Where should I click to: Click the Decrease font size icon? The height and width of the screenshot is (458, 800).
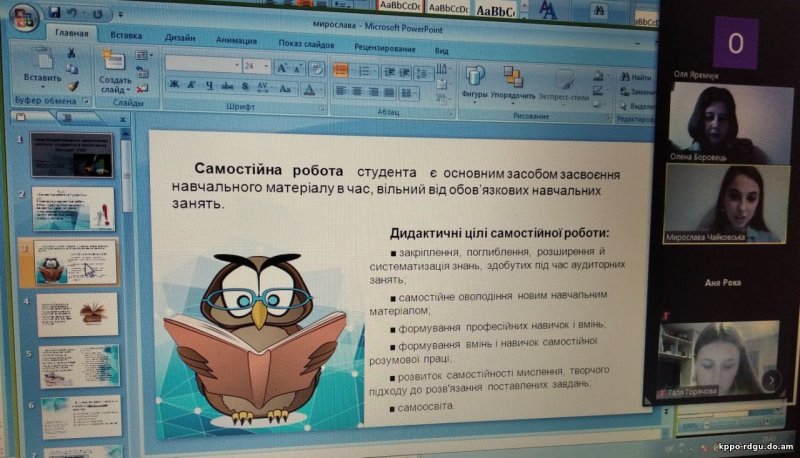[x=297, y=68]
